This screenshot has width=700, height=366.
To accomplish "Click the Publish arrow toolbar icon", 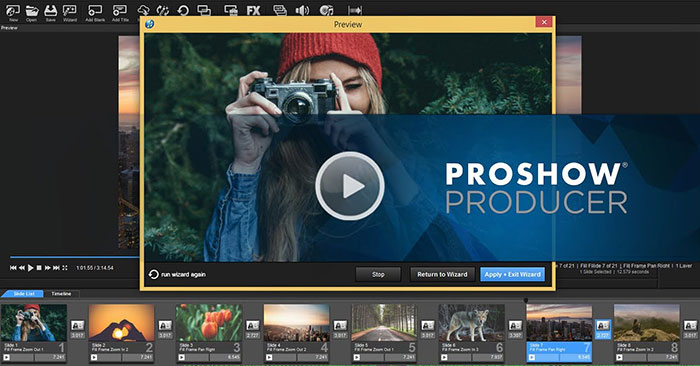I will 355,10.
